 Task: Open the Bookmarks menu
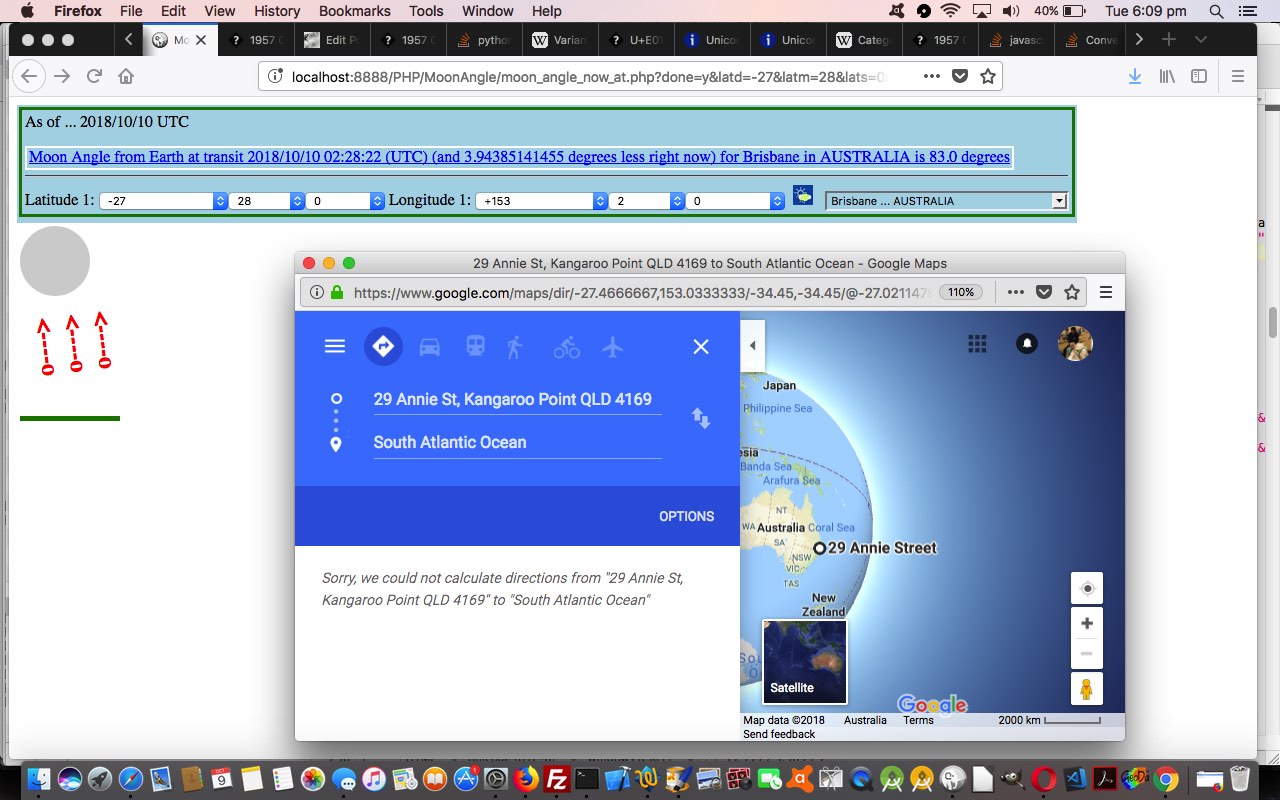click(x=354, y=11)
